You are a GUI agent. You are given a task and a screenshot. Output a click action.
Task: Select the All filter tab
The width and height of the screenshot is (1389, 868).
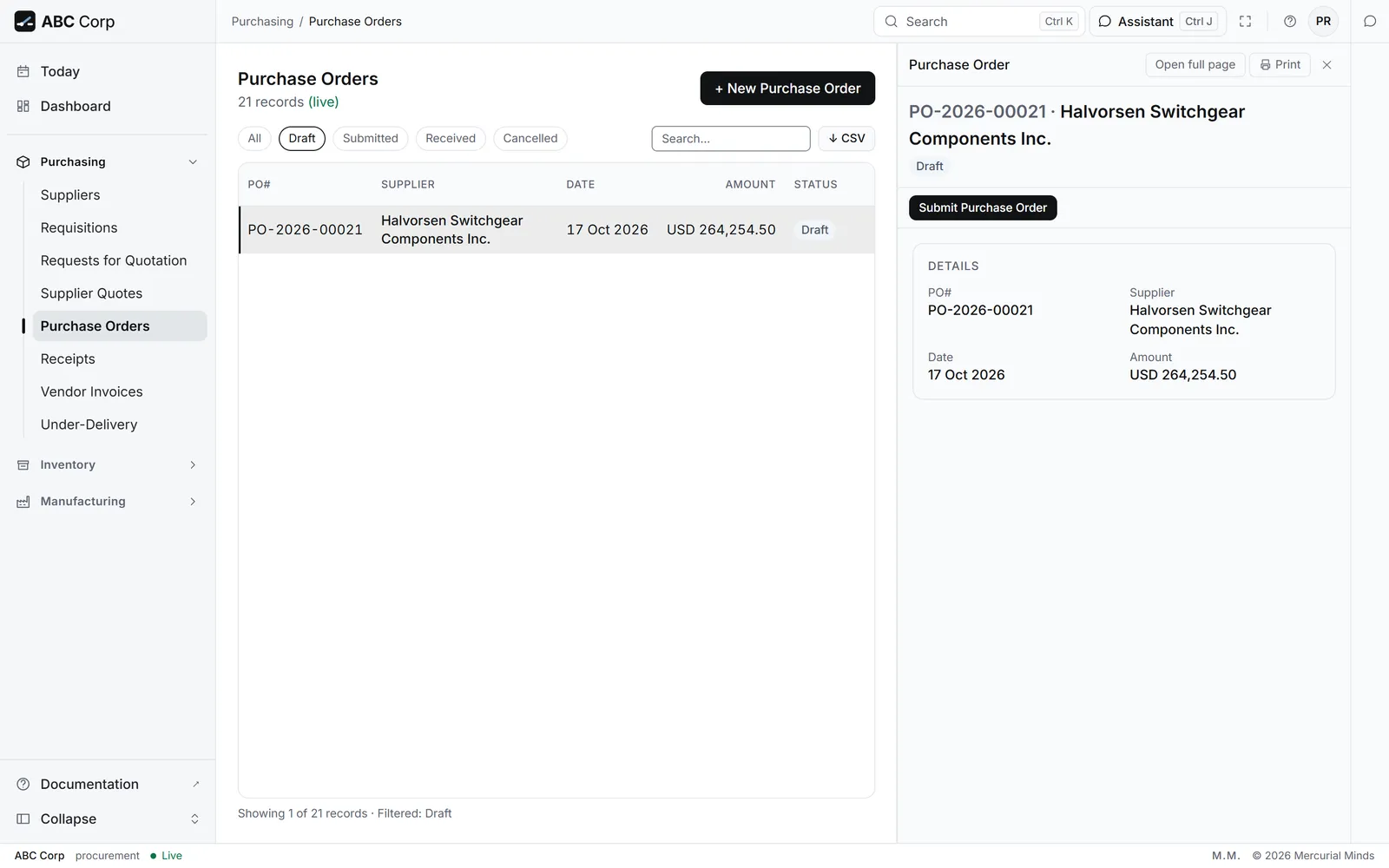tap(254, 139)
